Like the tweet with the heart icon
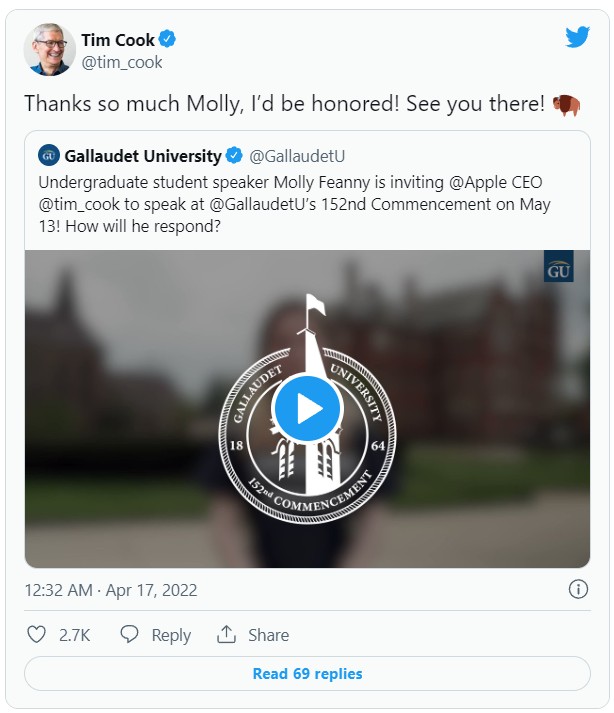 pyautogui.click(x=37, y=635)
